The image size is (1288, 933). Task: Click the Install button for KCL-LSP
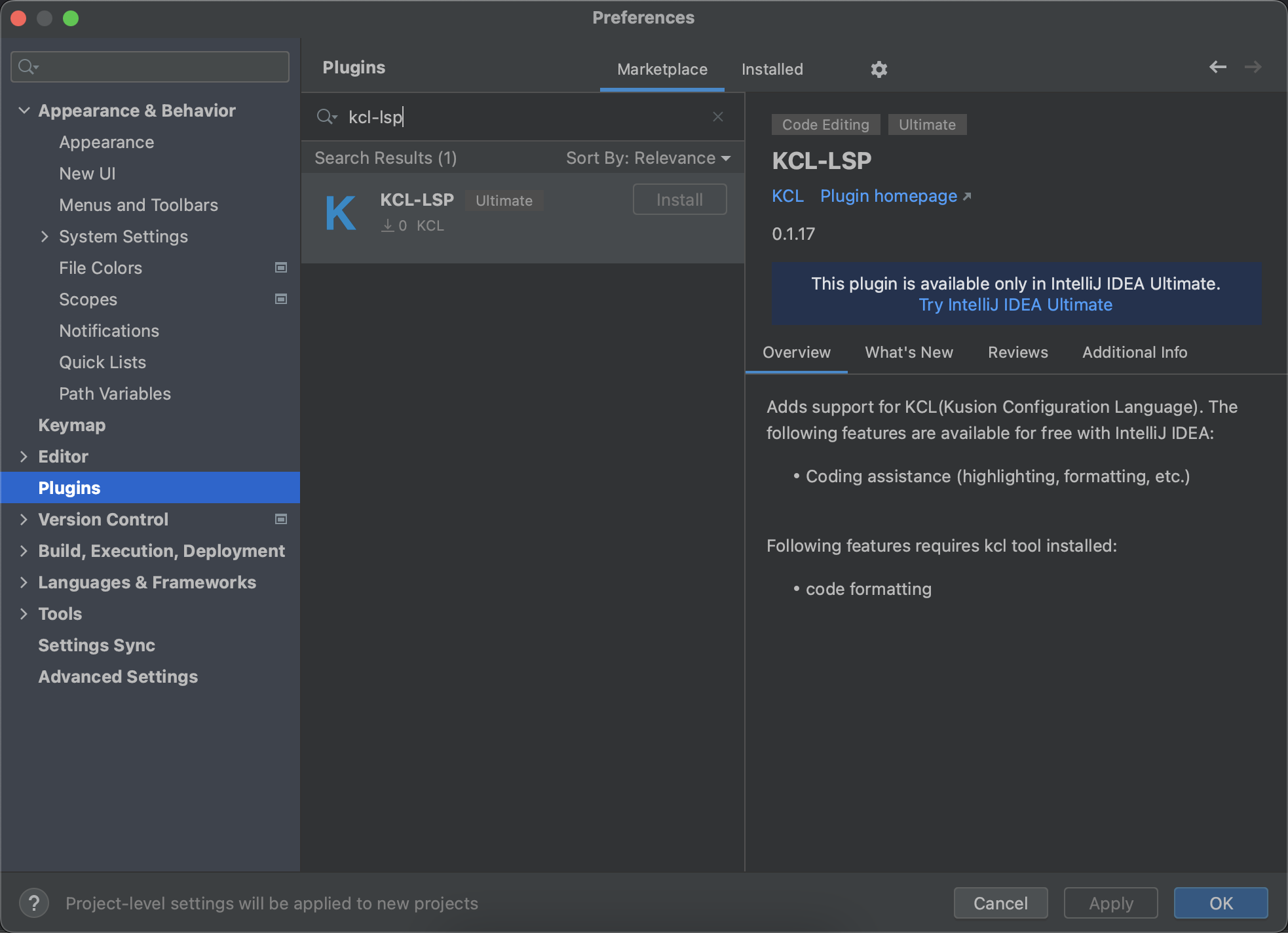click(x=679, y=199)
